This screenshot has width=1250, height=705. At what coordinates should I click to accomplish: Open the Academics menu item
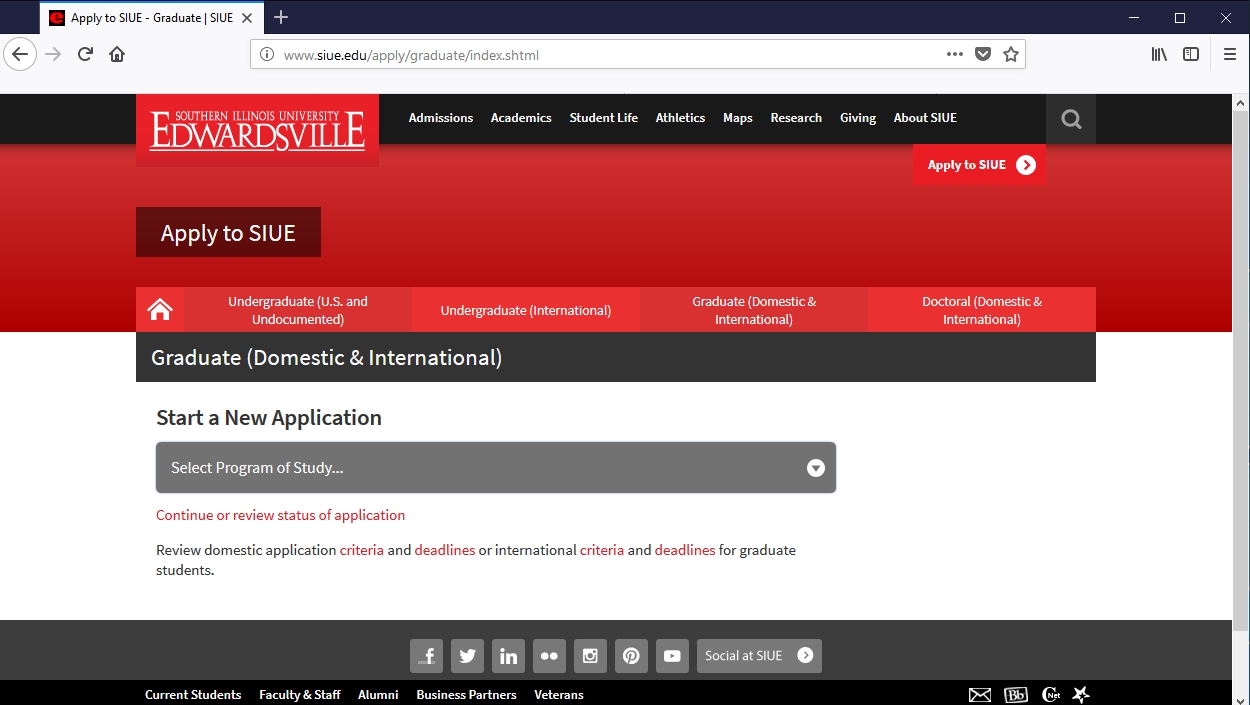(521, 118)
